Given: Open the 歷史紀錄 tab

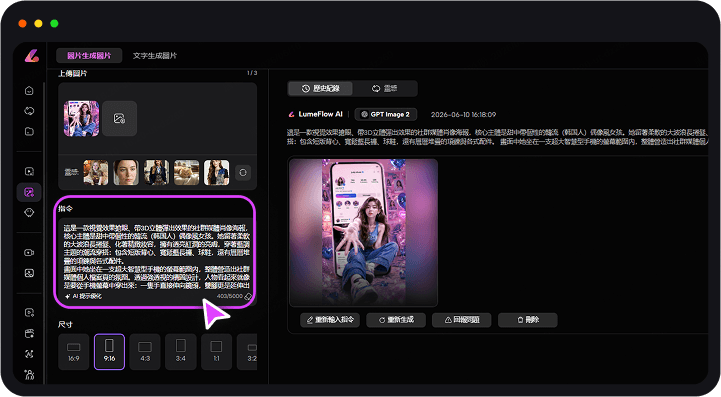Looking at the screenshot, I should (x=320, y=88).
